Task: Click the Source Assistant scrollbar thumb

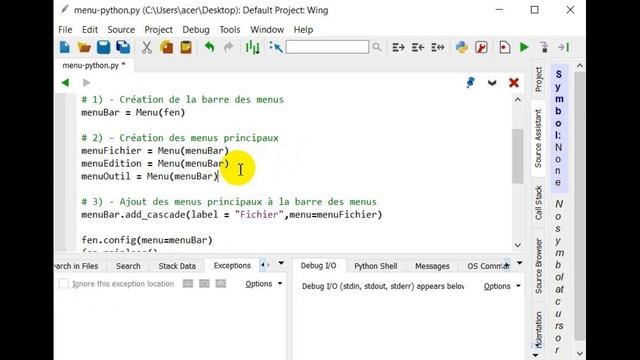Action: coord(580,206)
